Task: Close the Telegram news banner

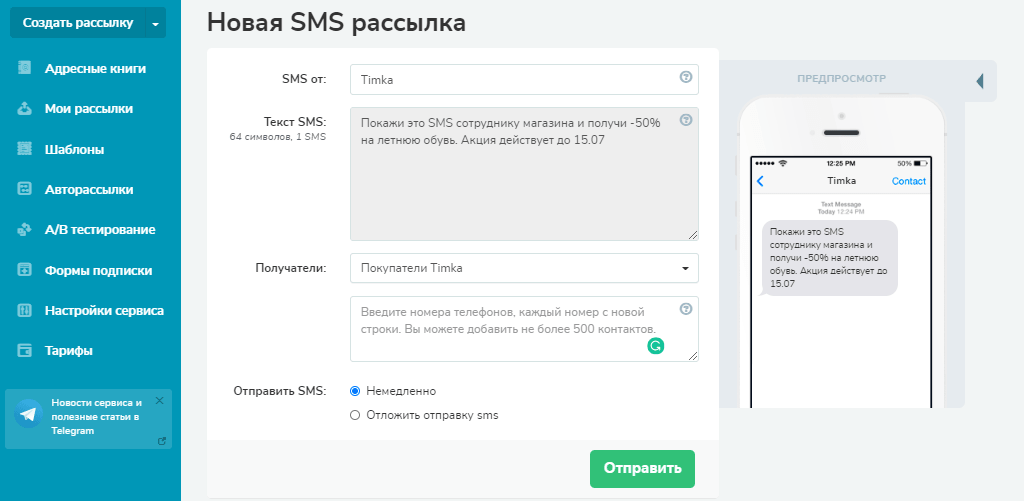Action: [159, 400]
